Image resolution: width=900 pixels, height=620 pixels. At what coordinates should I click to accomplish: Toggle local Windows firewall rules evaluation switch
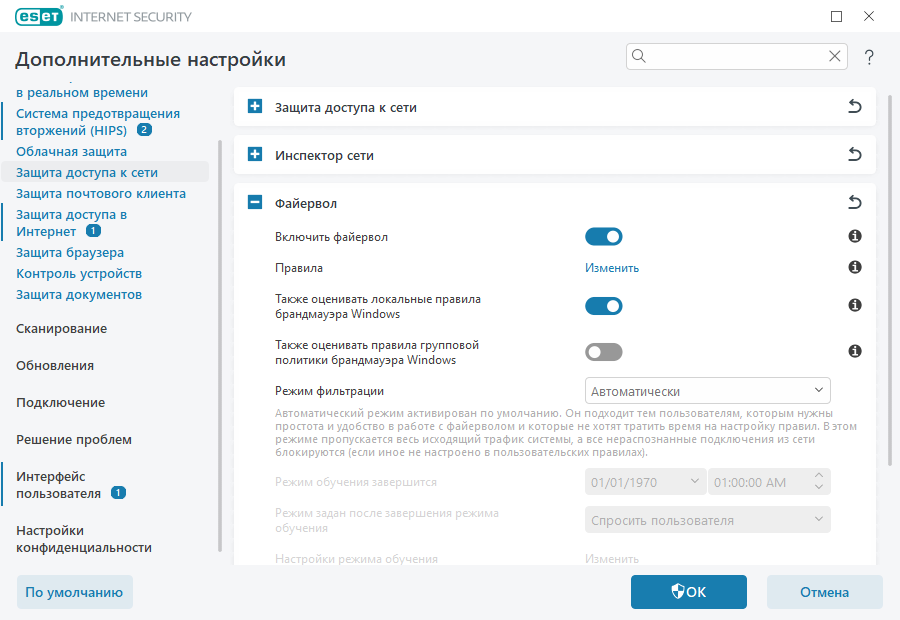pyautogui.click(x=604, y=306)
